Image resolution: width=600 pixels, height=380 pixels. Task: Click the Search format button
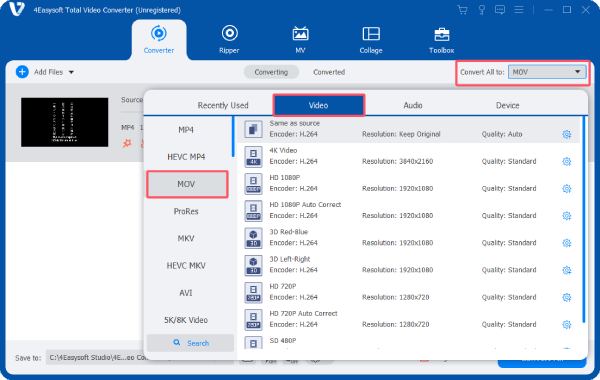pos(190,343)
